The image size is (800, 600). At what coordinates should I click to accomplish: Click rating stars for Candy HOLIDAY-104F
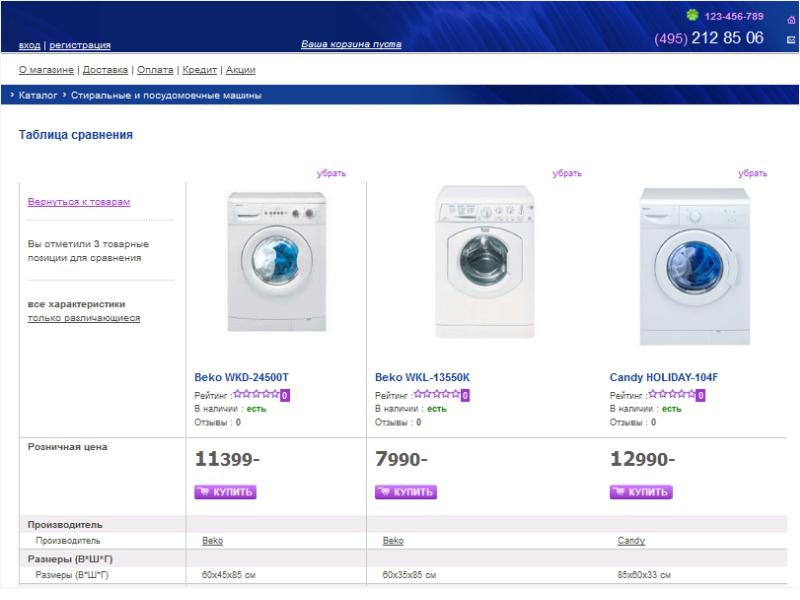[x=671, y=394]
